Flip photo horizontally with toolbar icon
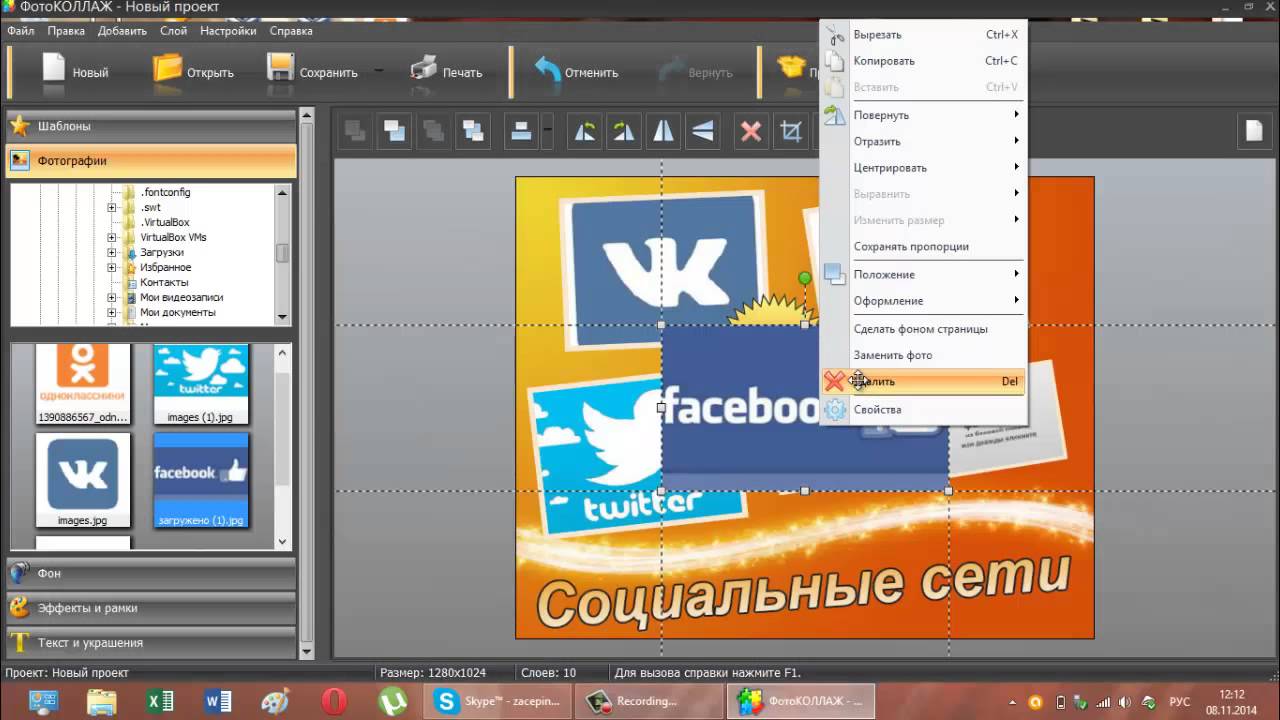 tap(663, 131)
